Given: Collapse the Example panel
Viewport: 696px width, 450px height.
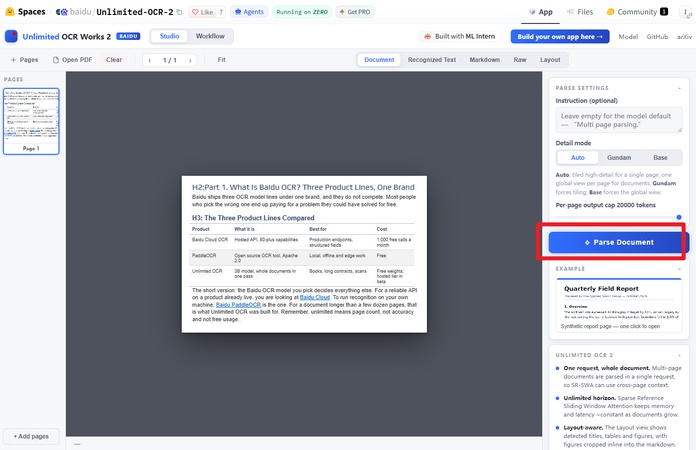Looking at the screenshot, I should click(x=679, y=269).
